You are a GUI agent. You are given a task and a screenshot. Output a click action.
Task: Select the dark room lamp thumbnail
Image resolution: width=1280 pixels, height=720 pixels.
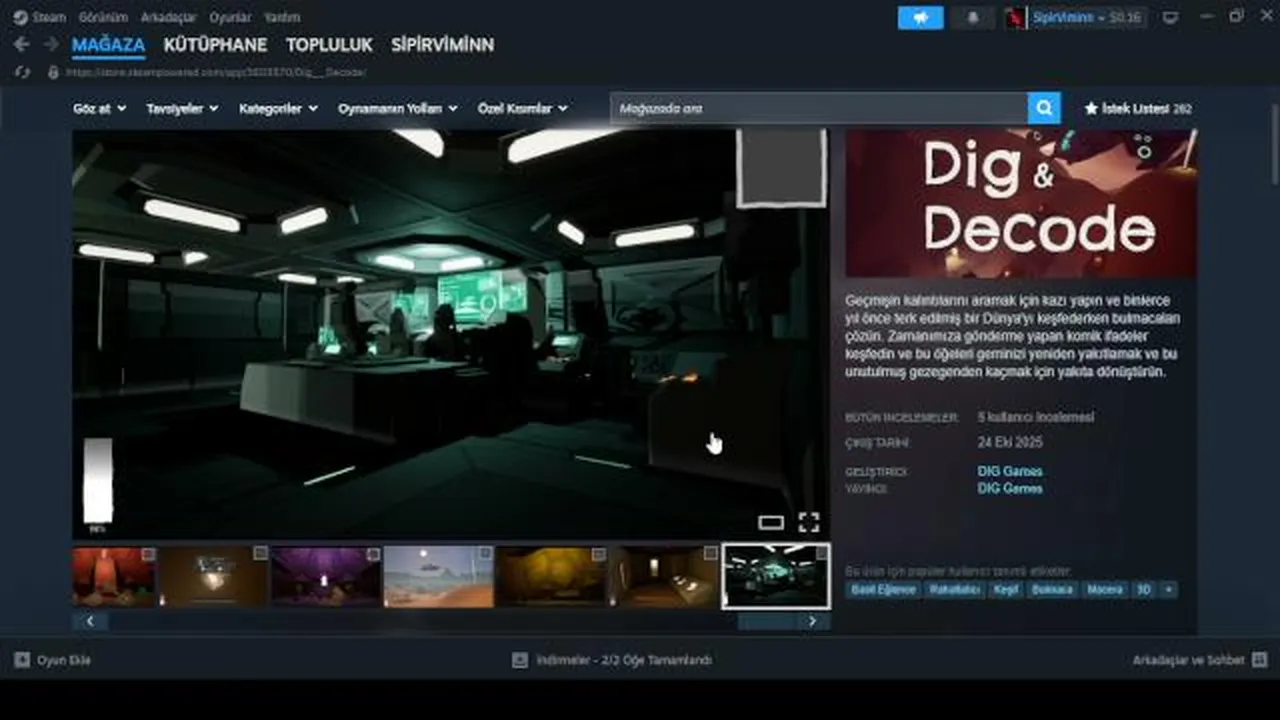(x=214, y=576)
